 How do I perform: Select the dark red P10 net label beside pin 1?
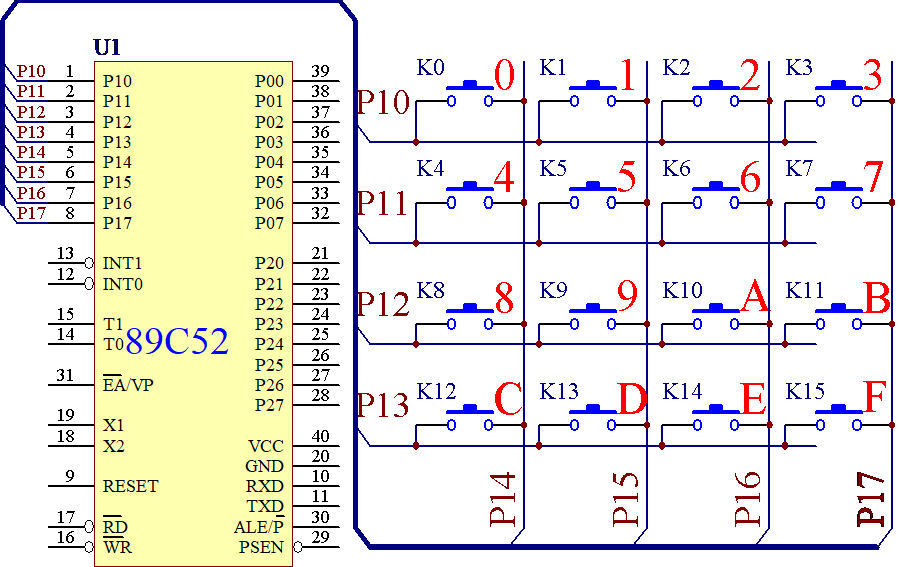pyautogui.click(x=31, y=71)
